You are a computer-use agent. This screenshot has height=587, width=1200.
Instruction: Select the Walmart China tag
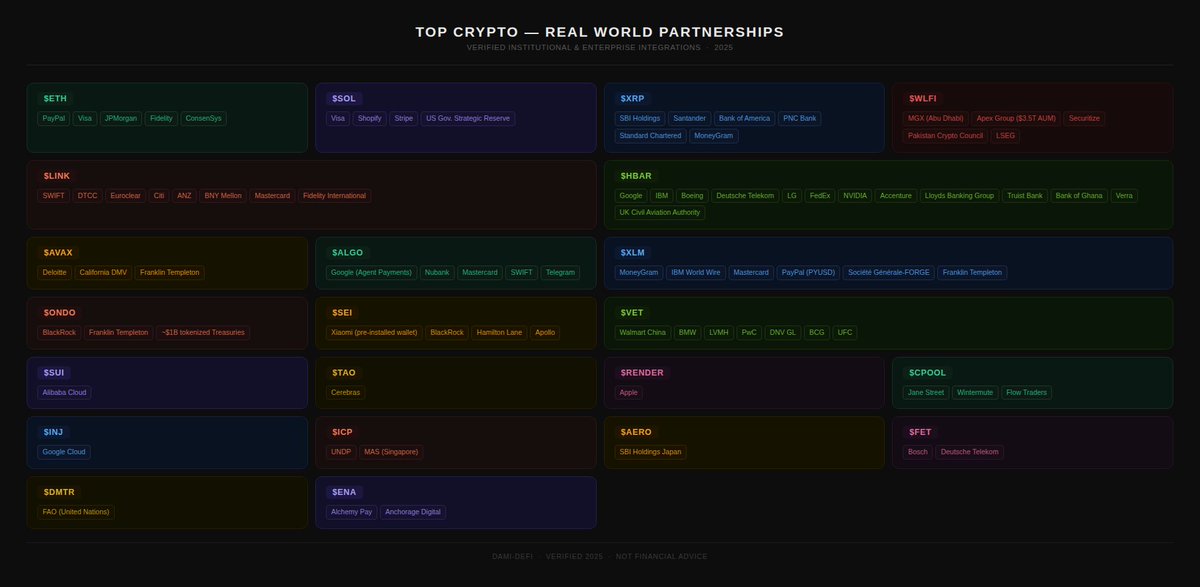643,332
